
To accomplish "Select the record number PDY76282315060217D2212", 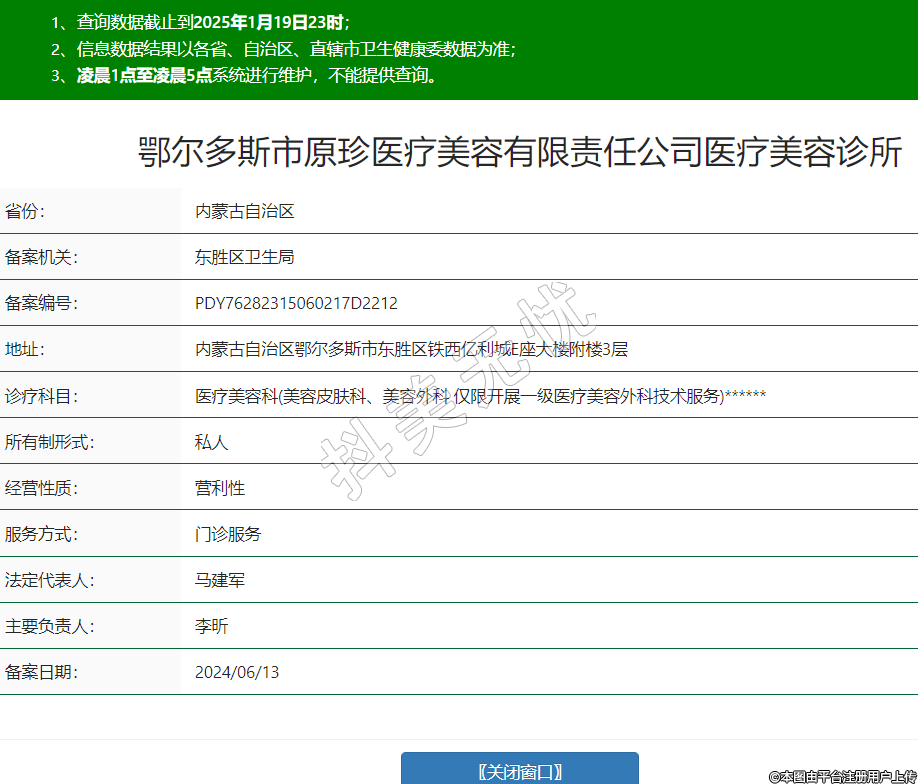I will point(296,303).
